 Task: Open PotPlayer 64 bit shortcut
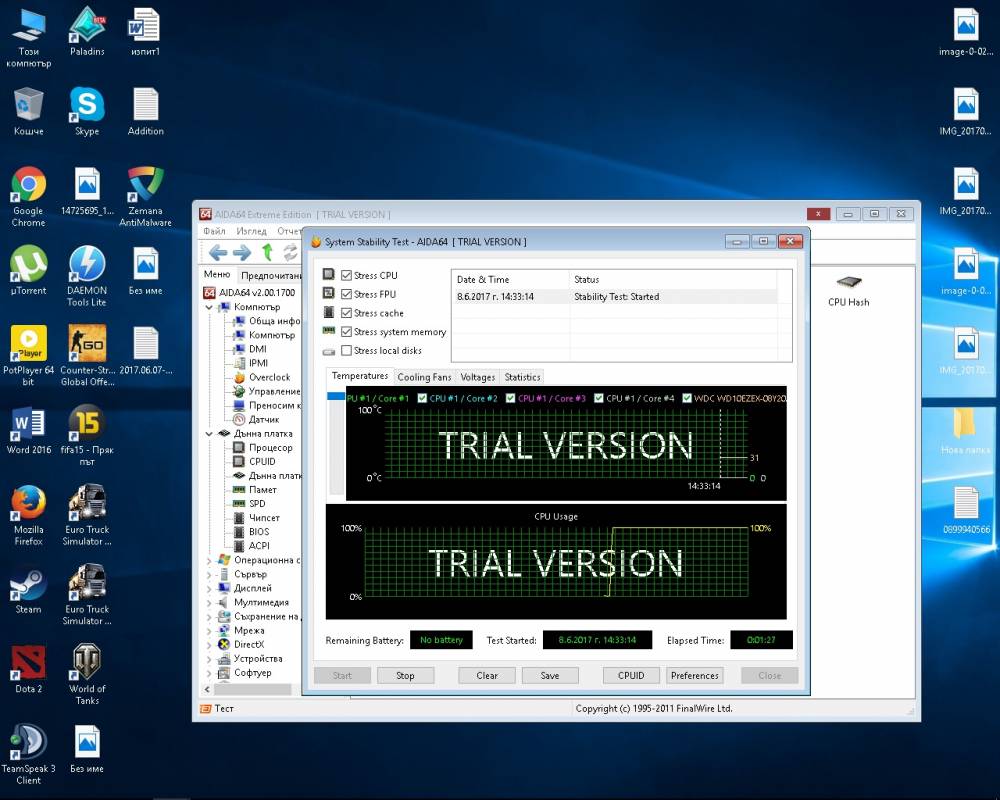point(28,355)
